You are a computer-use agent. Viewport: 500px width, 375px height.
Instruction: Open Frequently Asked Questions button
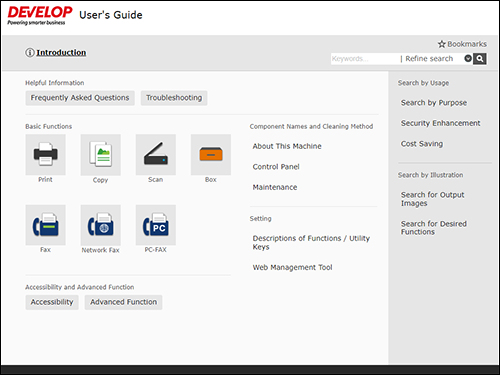(80, 98)
